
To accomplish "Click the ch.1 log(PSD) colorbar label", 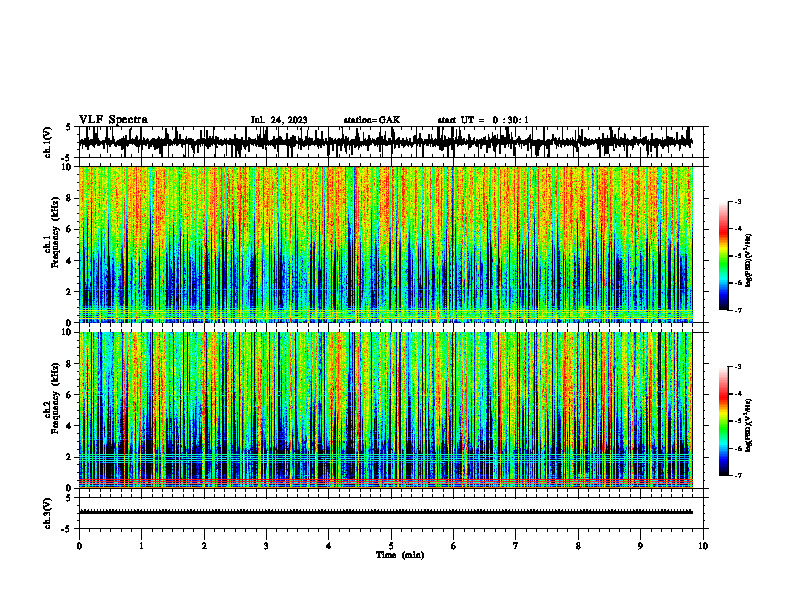I will pyautogui.click(x=748, y=261).
